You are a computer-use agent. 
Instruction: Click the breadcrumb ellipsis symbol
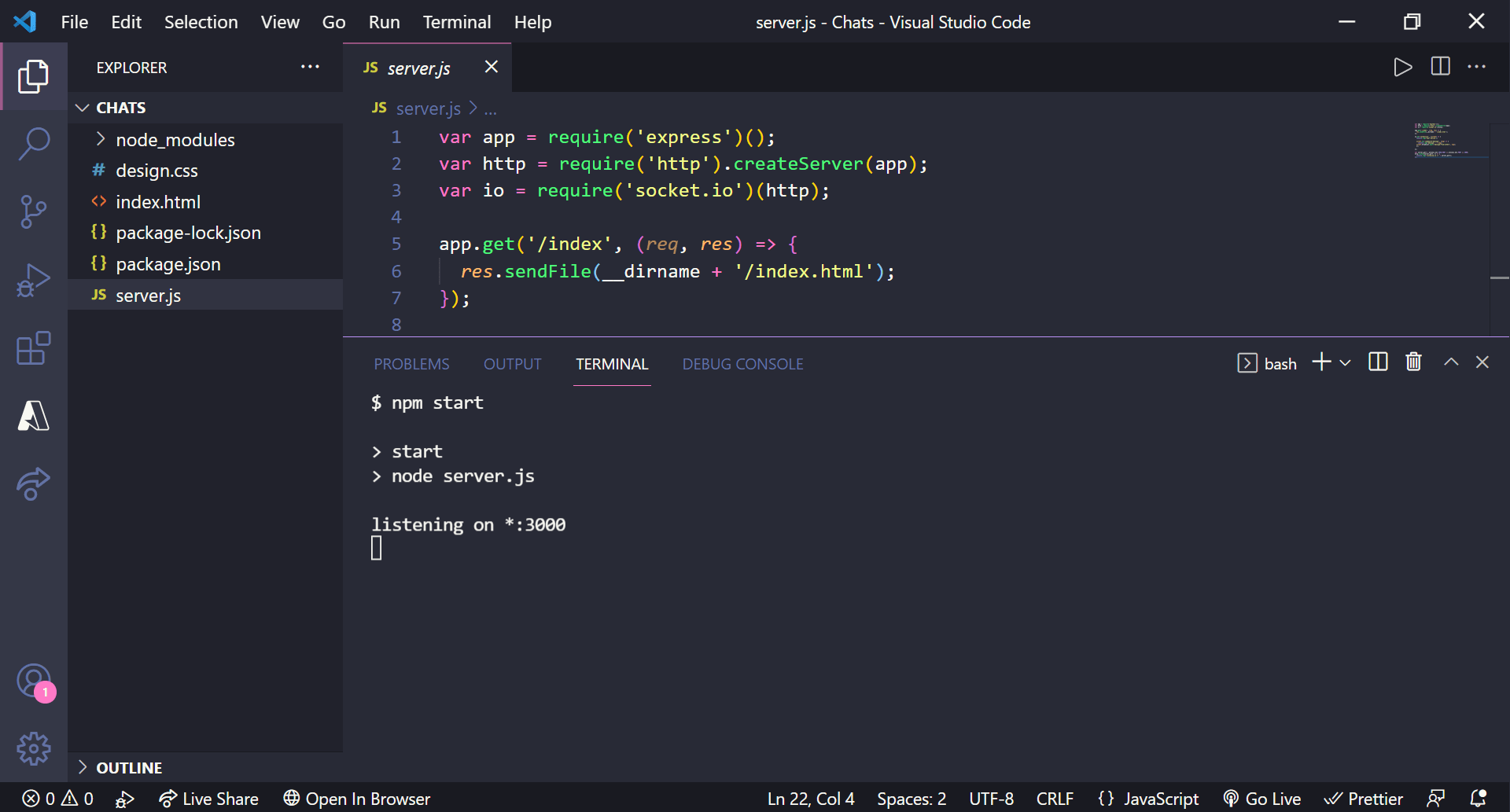(491, 109)
